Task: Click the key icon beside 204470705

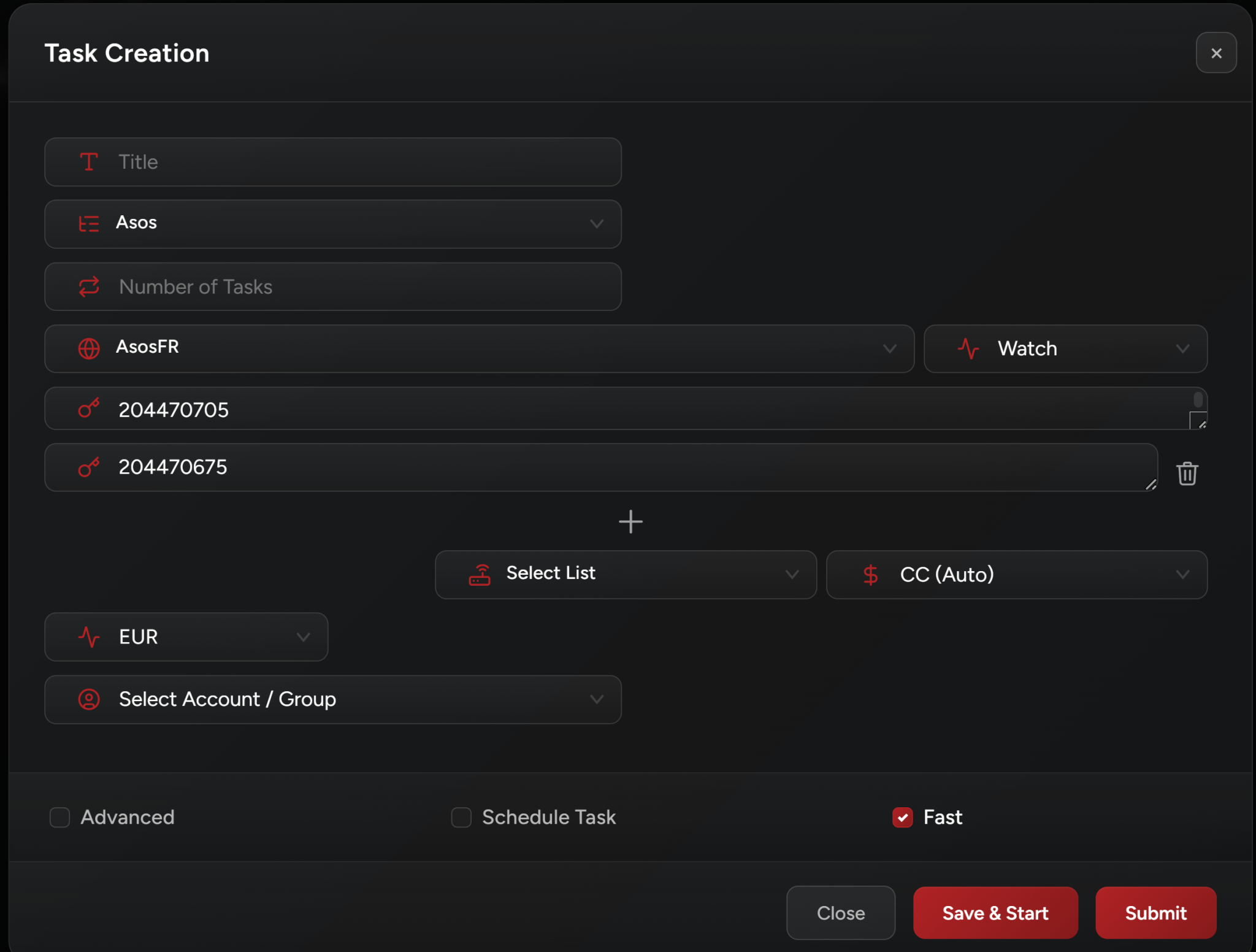Action: click(89, 409)
